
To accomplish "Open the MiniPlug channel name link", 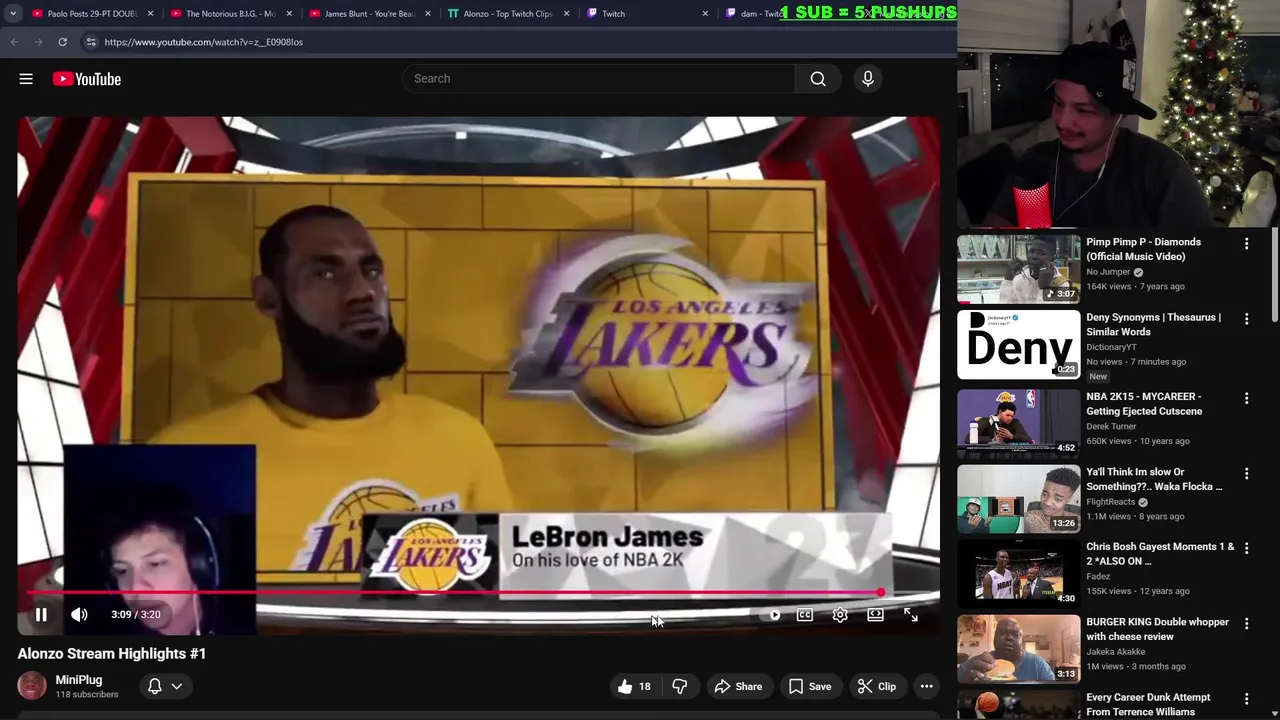I will (x=79, y=680).
